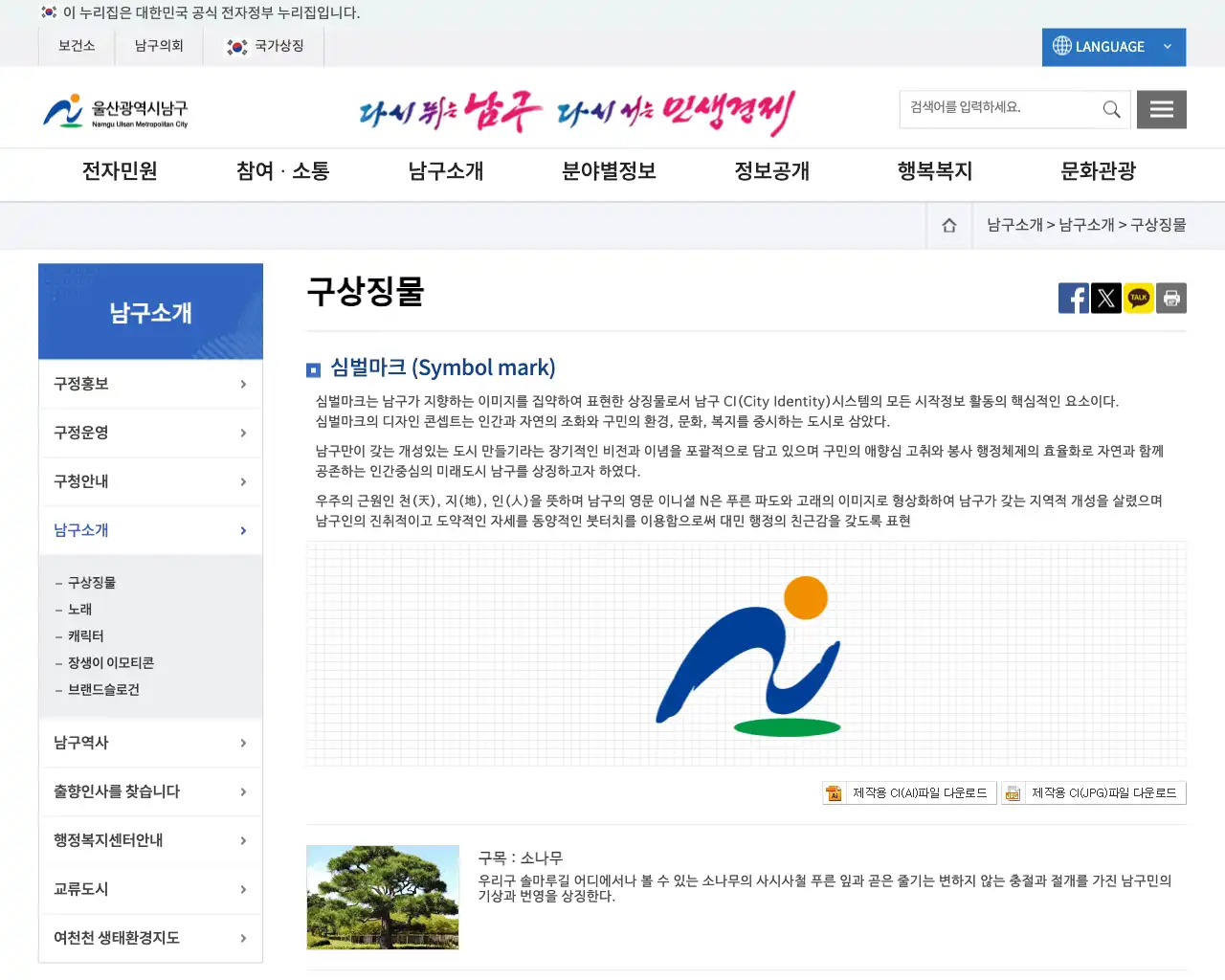This screenshot has height=980, width=1225.
Task: Expand 구청안내 sidebar menu
Action: (150, 481)
